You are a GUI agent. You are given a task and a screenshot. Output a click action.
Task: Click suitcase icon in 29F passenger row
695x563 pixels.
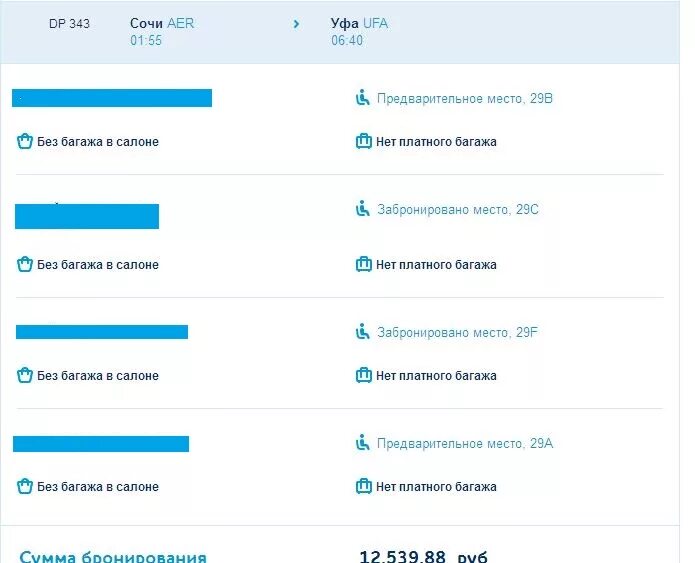(363, 375)
